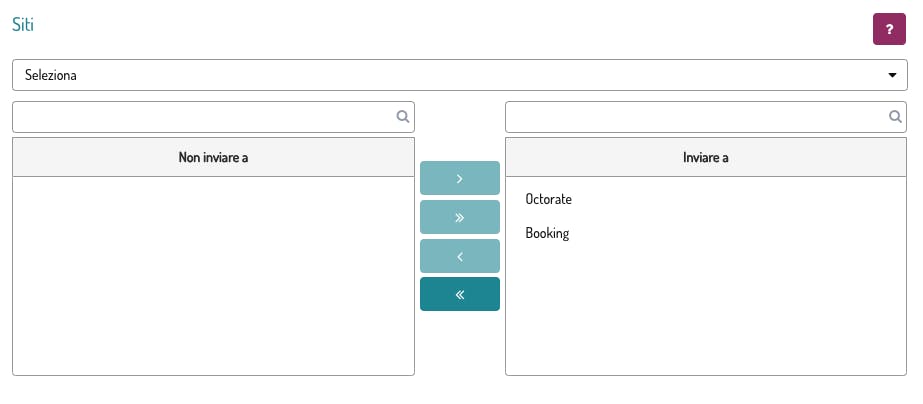
Task: Click magnifier icon above Inviare a list
Action: click(x=896, y=117)
